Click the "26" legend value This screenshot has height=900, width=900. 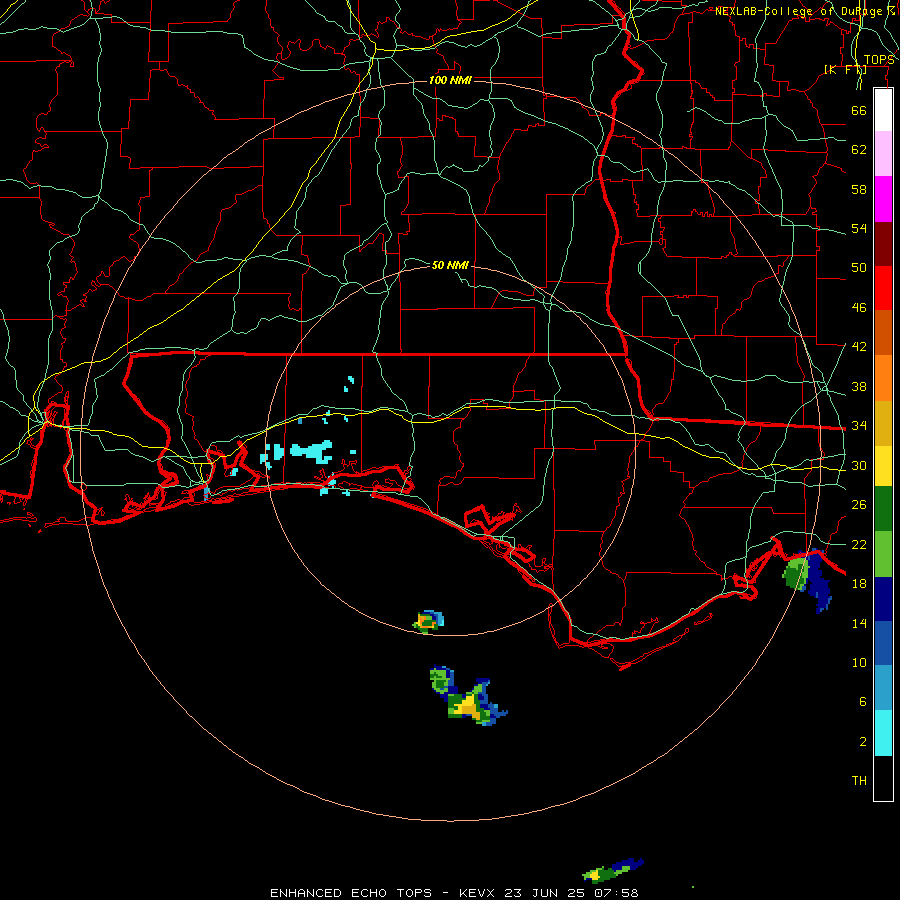coord(859,505)
